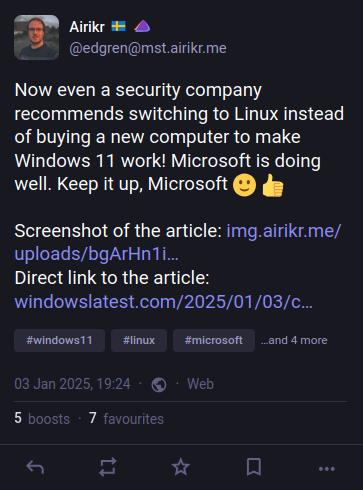363x490 pixels.
Task: Boost the post with the repeat icon
Action: coord(108,467)
